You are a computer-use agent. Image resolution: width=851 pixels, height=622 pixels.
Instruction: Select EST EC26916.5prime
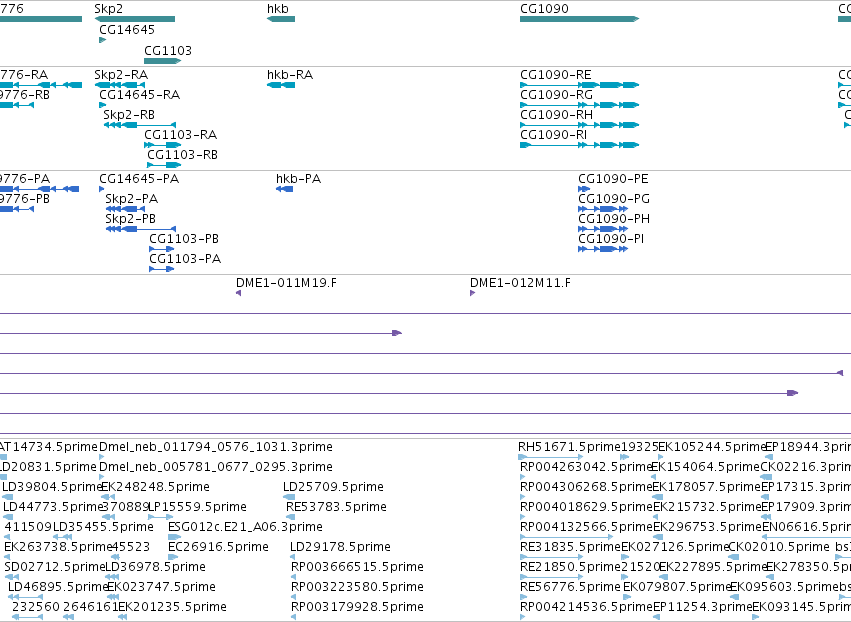click(x=218, y=547)
